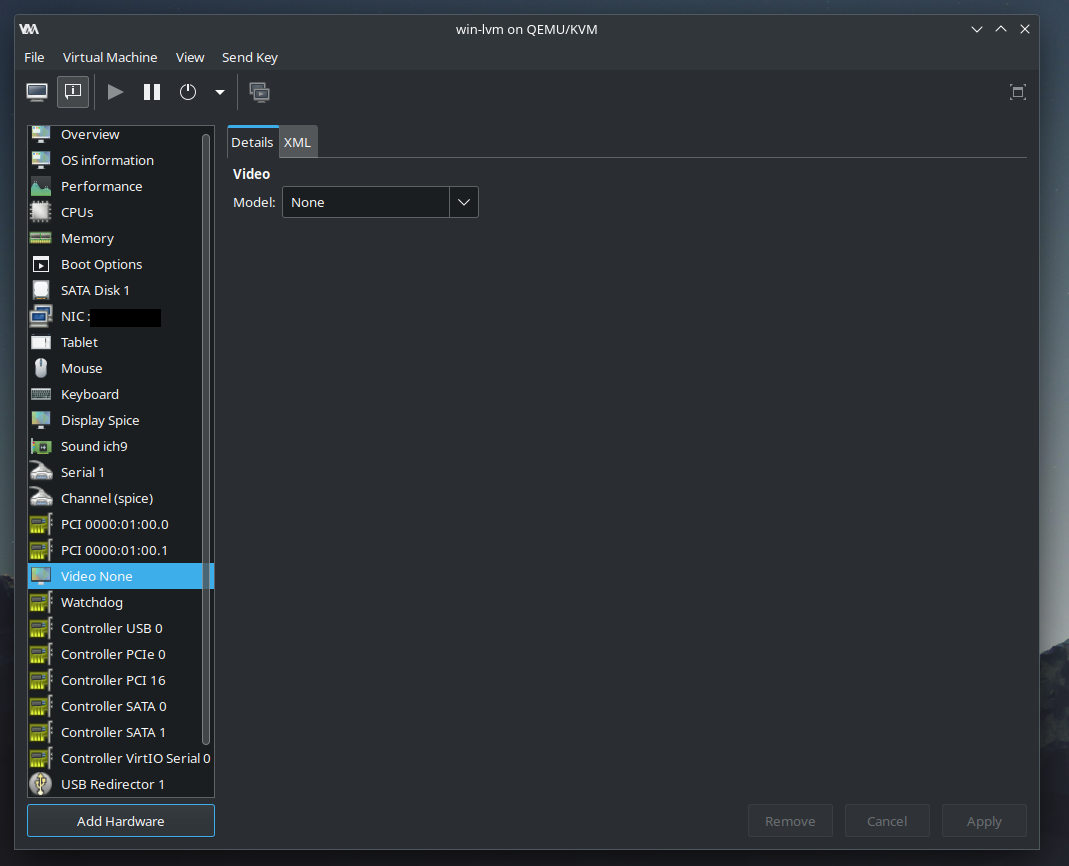Click the Tablet device icon

41,342
